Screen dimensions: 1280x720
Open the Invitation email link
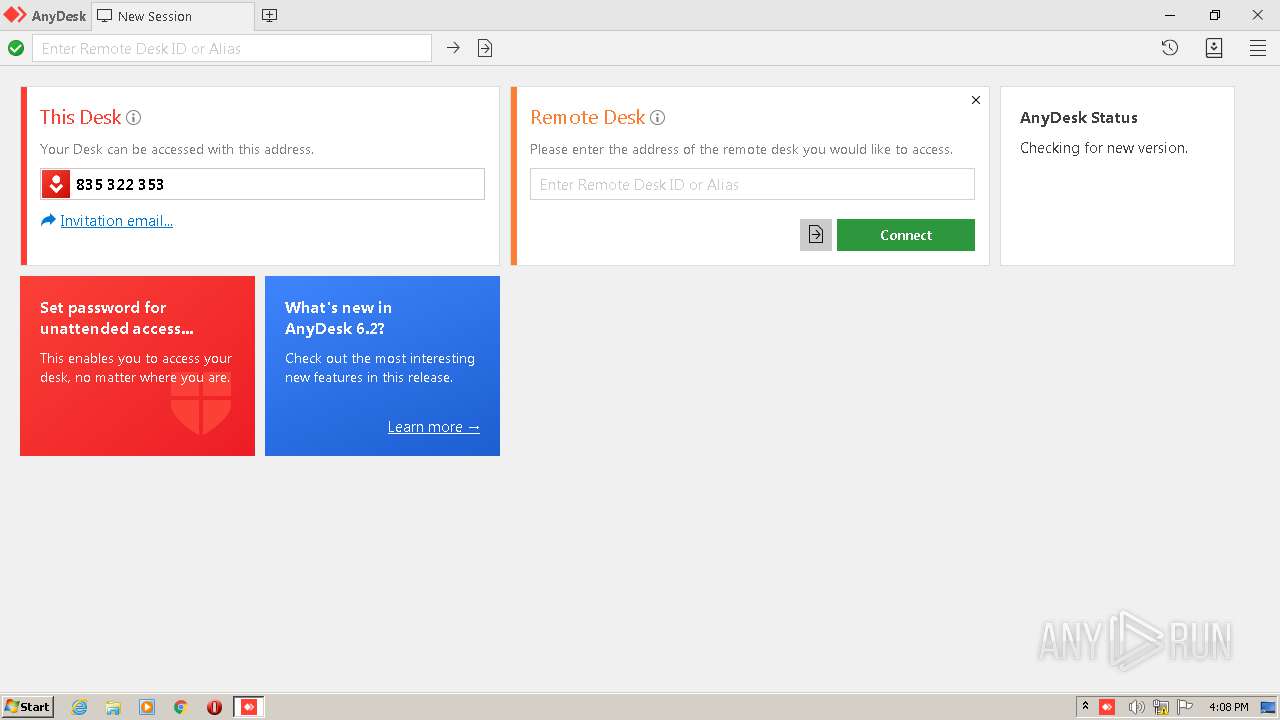(116, 221)
